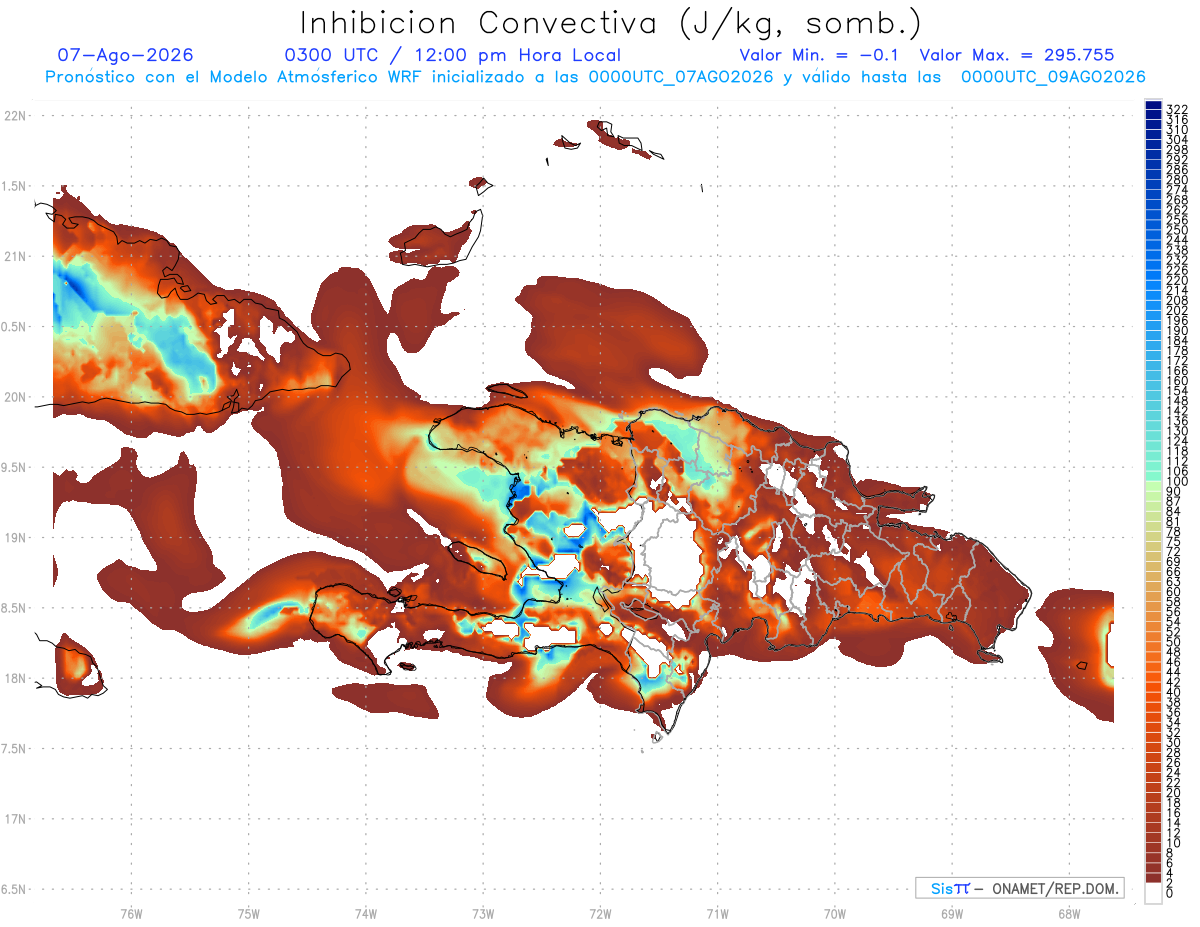This screenshot has height=927, width=1200.
Task: Click the '20N' latitude label
Action: (x=14, y=397)
